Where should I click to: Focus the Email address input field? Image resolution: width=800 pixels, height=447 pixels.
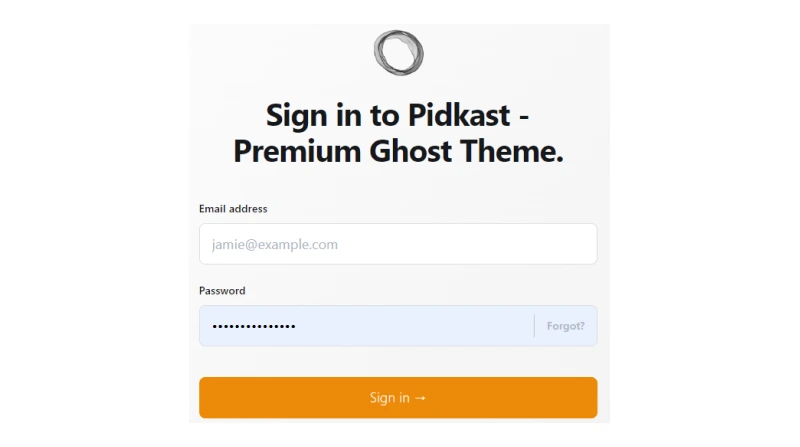tap(398, 244)
